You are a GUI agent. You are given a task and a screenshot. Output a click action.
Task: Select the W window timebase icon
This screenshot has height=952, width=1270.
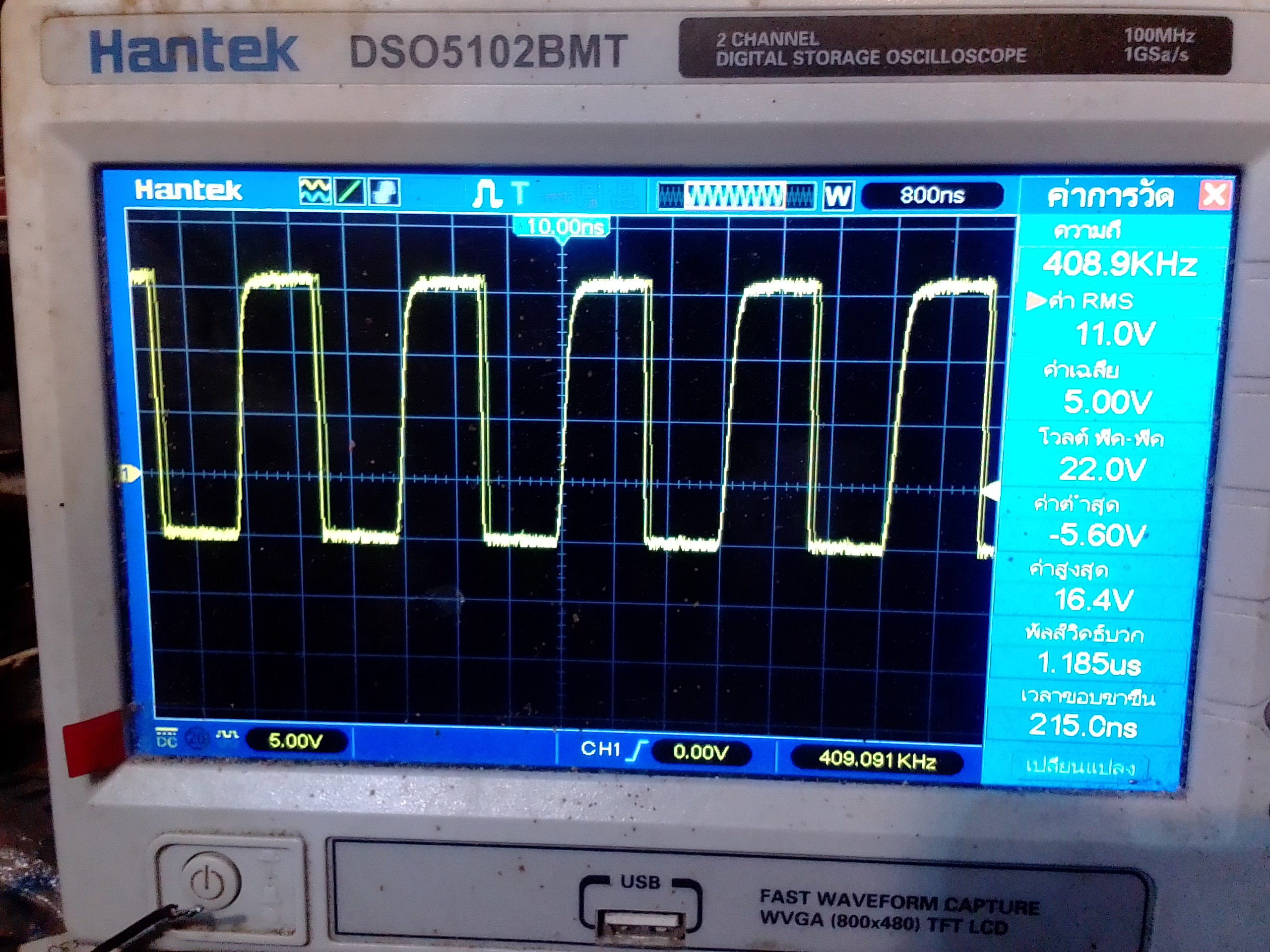tap(838, 196)
